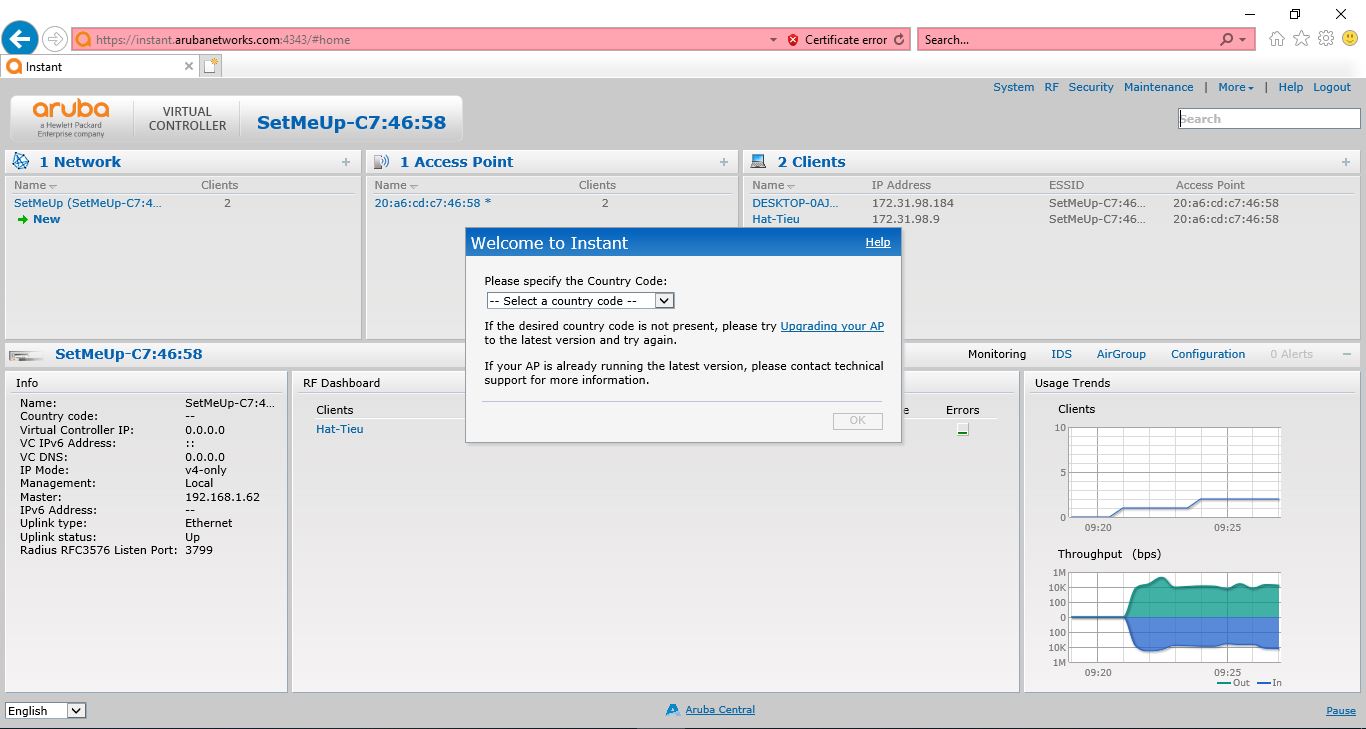
Task: Switch to the Monitoring tab
Action: [996, 354]
